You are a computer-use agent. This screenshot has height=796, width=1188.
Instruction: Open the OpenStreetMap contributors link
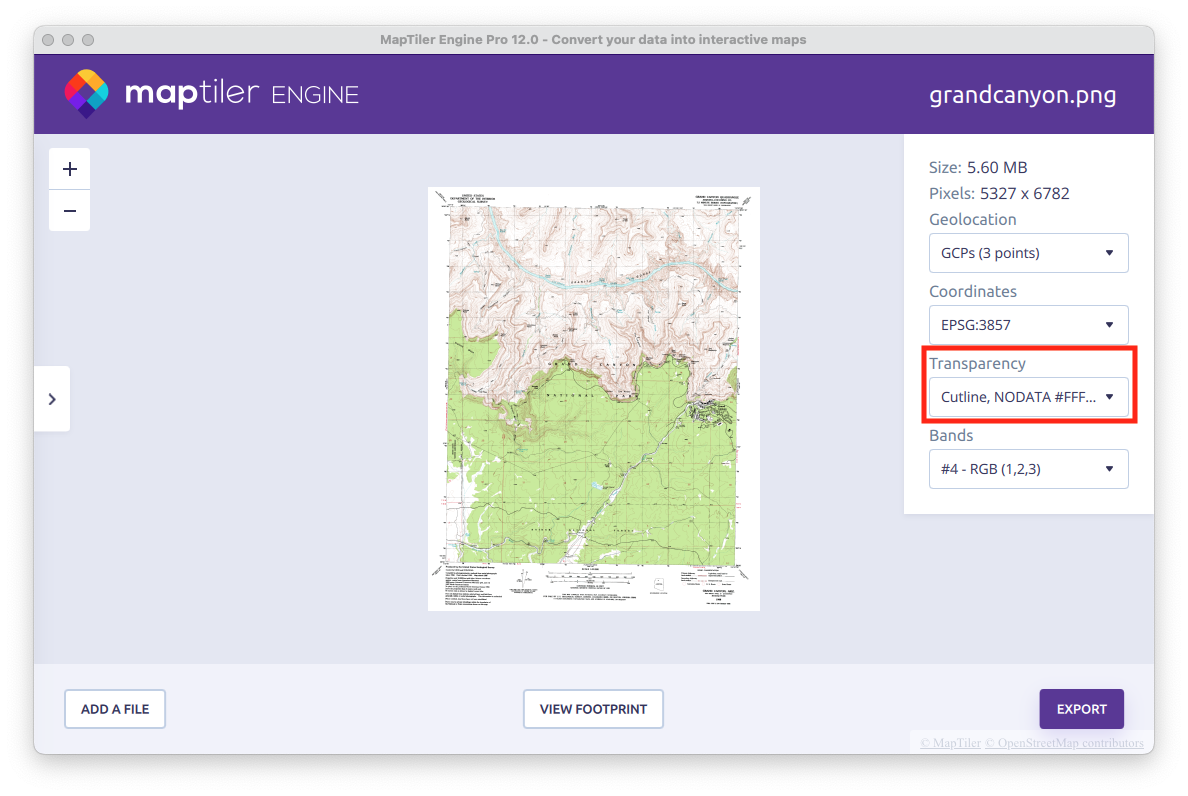click(1069, 743)
